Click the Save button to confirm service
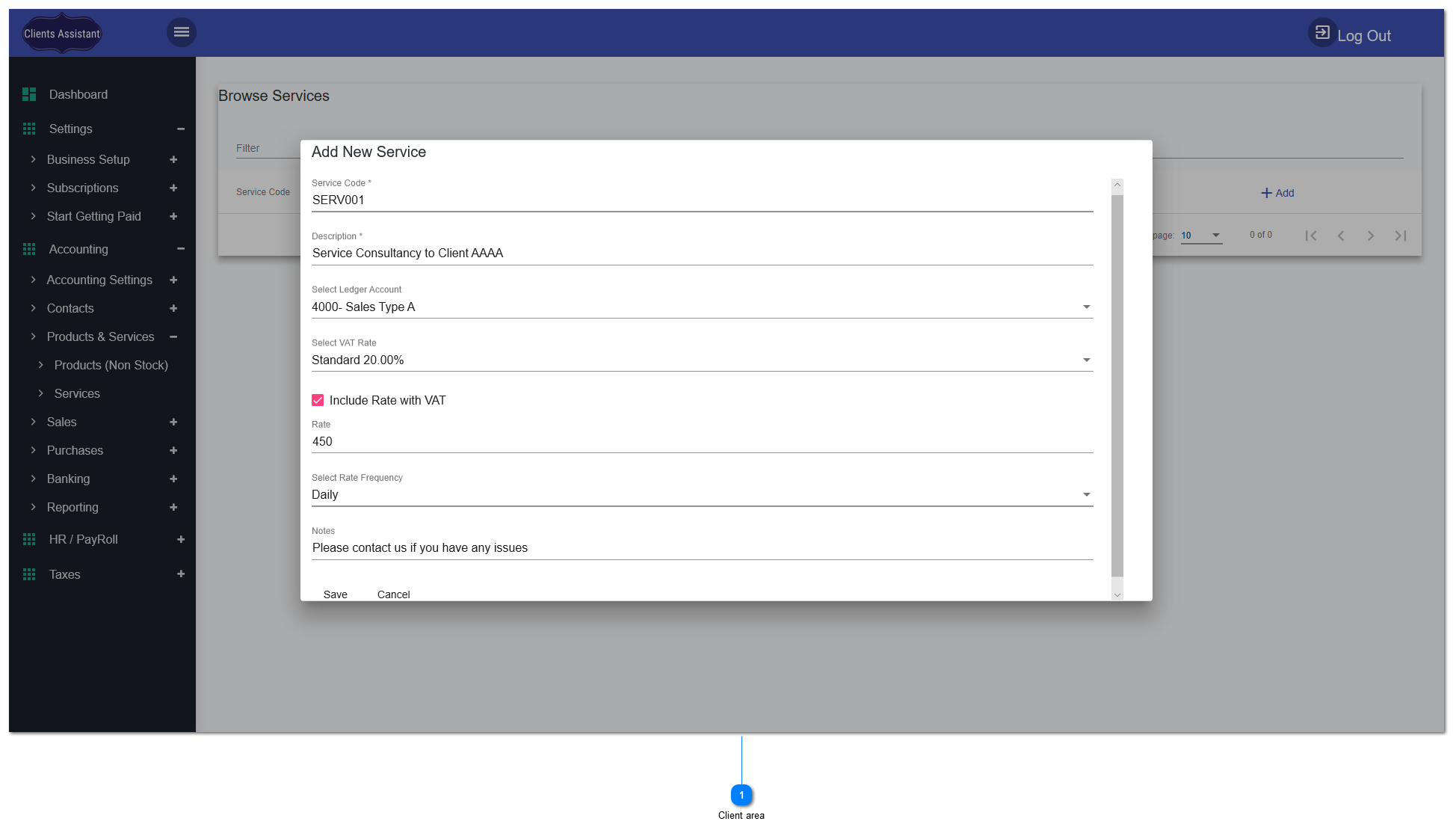The height and width of the screenshot is (833, 1456). [335, 594]
